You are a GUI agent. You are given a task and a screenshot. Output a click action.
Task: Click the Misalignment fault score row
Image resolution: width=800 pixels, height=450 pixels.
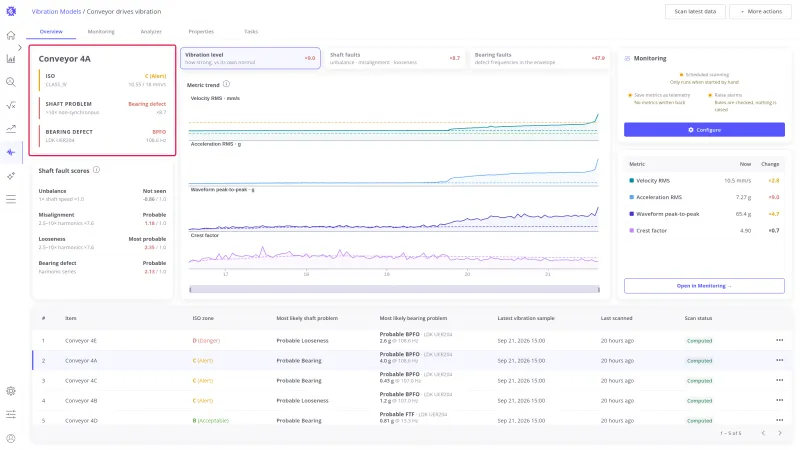tap(102, 219)
